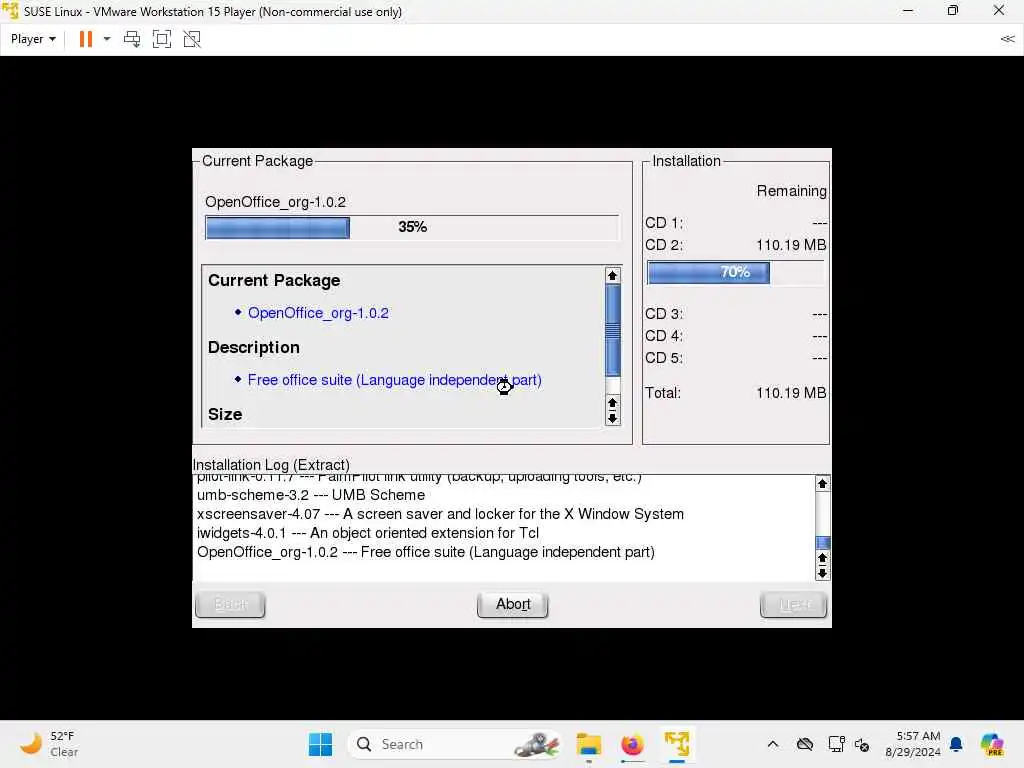This screenshot has height=768, width=1024.
Task: Click the VMware window title icon
Action: pyautogui.click(x=10, y=11)
